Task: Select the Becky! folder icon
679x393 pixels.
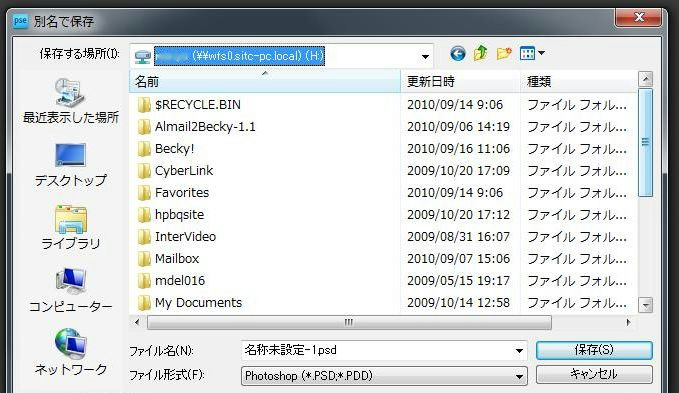Action: [144, 149]
